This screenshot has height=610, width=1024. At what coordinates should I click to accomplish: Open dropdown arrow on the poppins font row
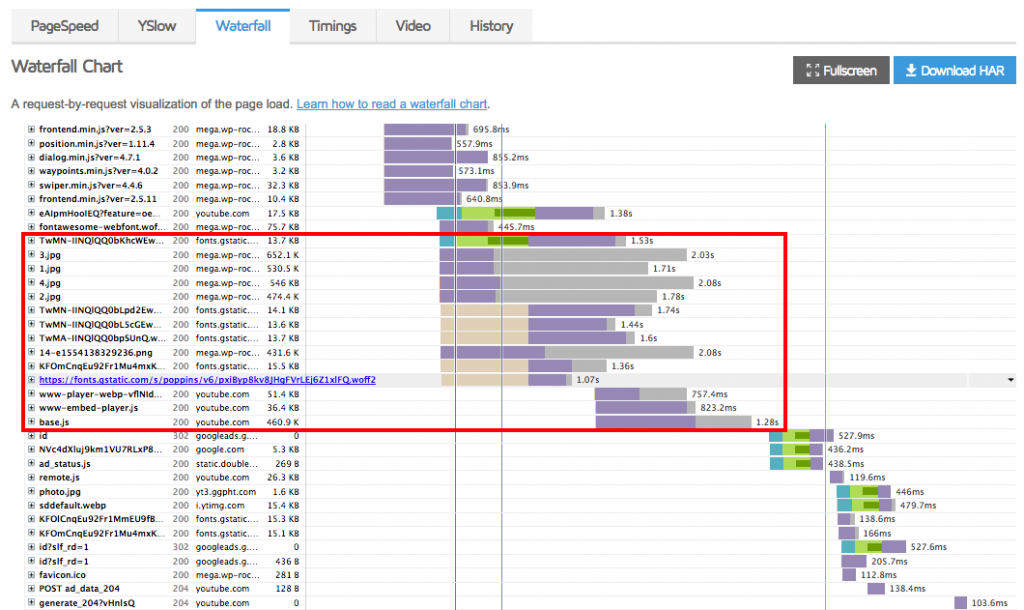point(1010,380)
